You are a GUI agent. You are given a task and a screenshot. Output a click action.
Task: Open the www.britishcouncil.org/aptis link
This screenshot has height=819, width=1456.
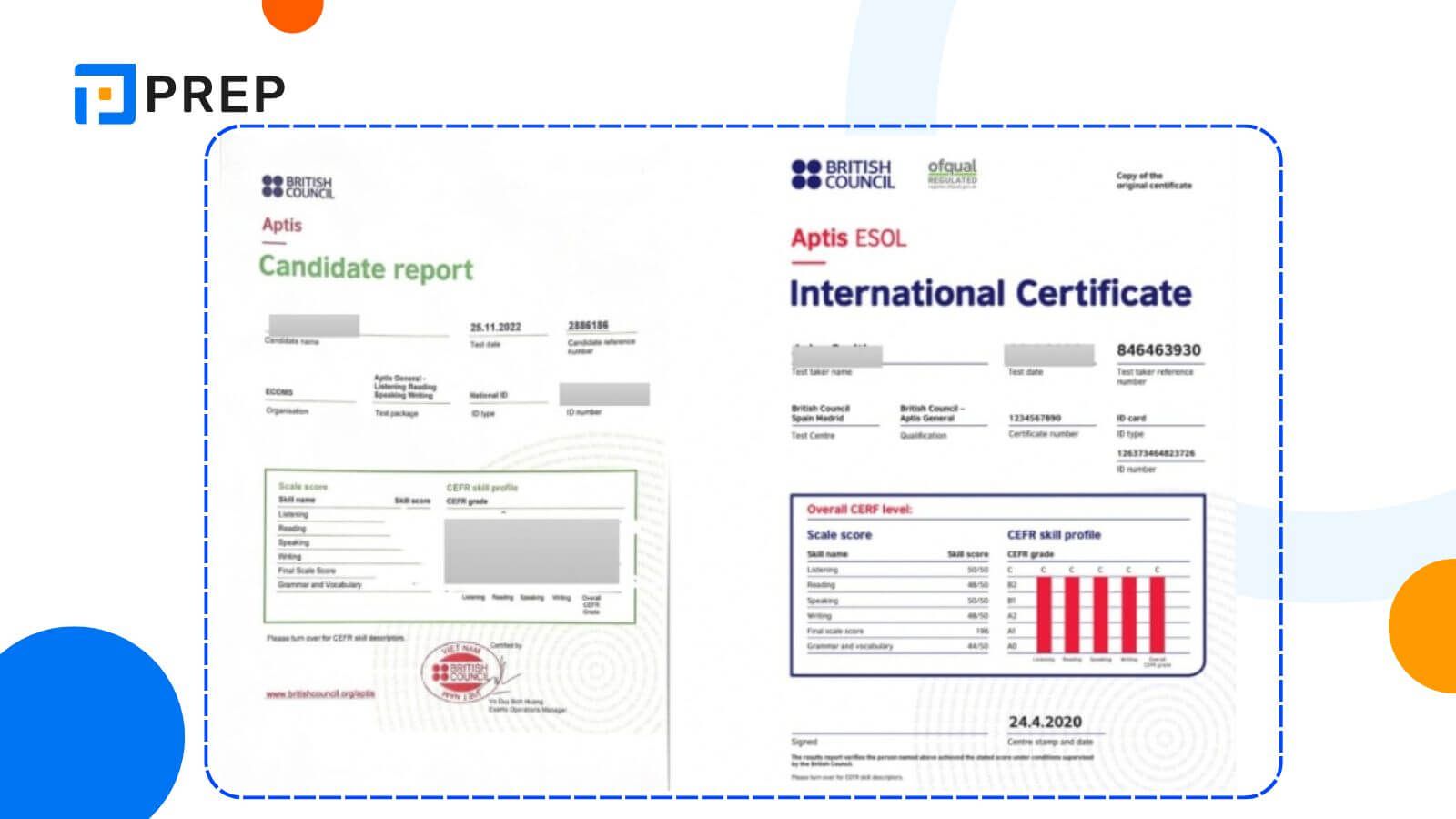[x=320, y=693]
